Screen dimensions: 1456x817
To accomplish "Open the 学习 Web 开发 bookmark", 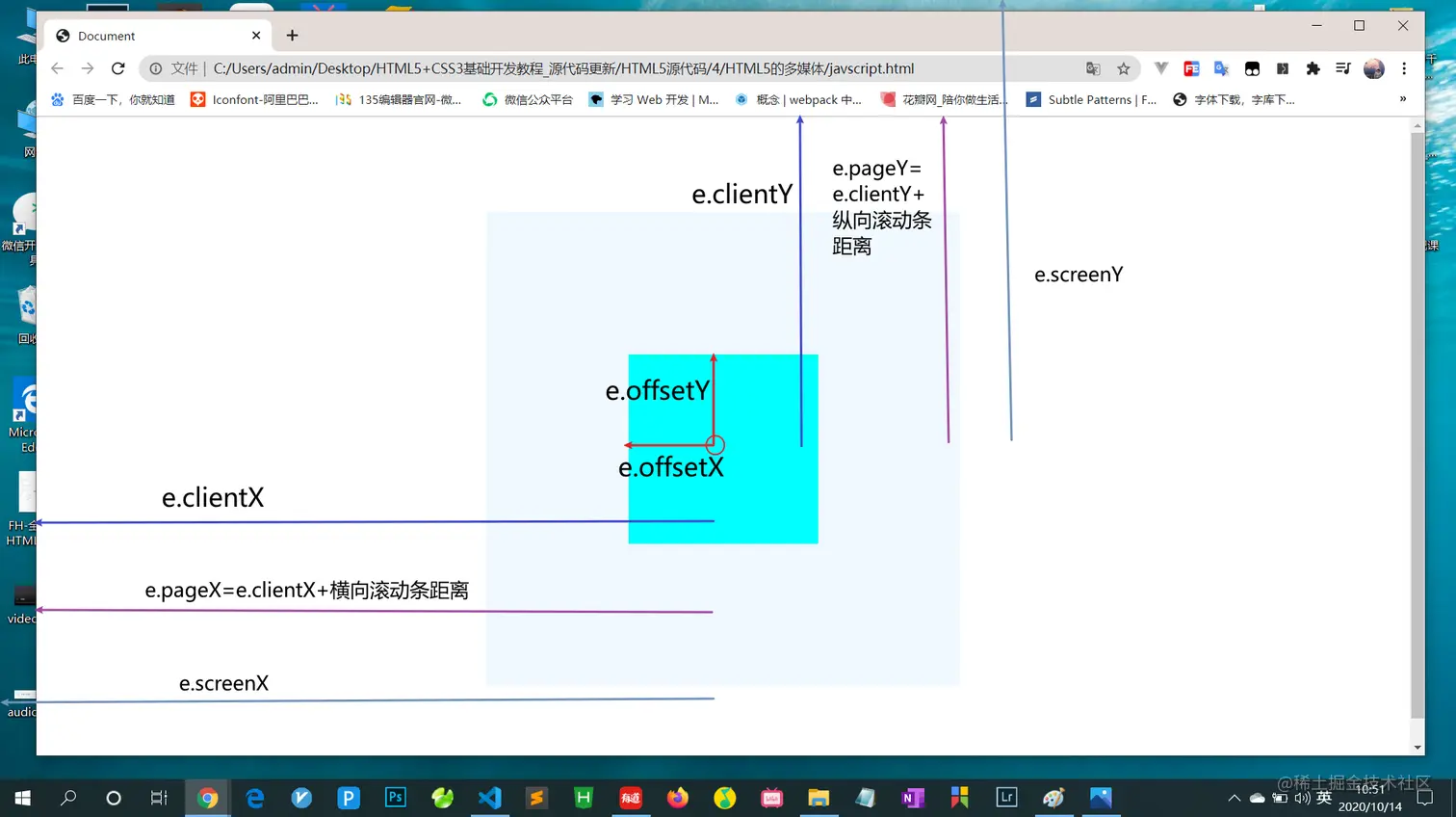I will click(654, 99).
